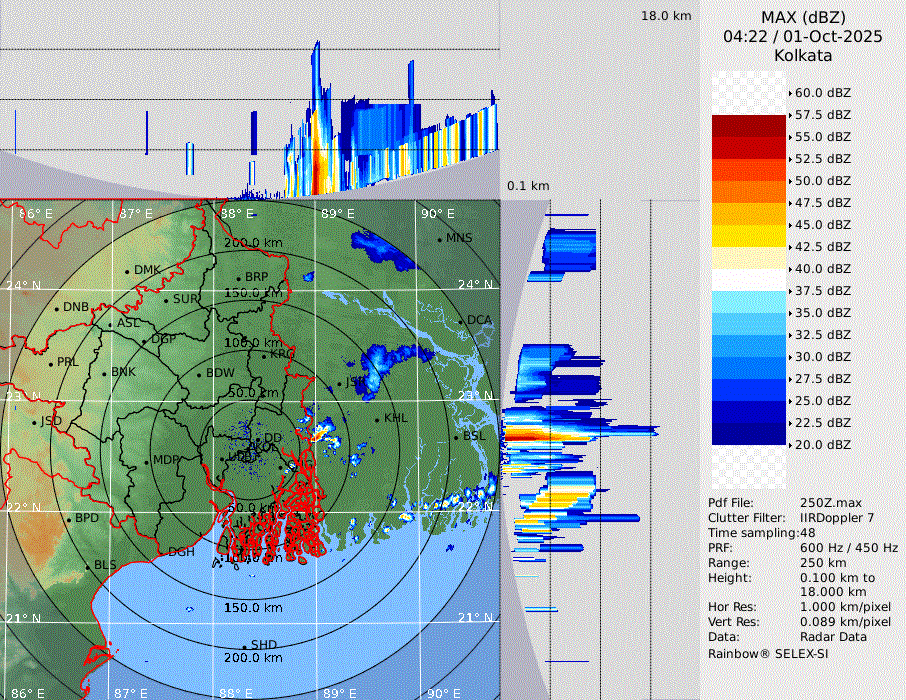Click the dark red swatch below 57.5 dBZ
The image size is (906, 700).
[749, 126]
